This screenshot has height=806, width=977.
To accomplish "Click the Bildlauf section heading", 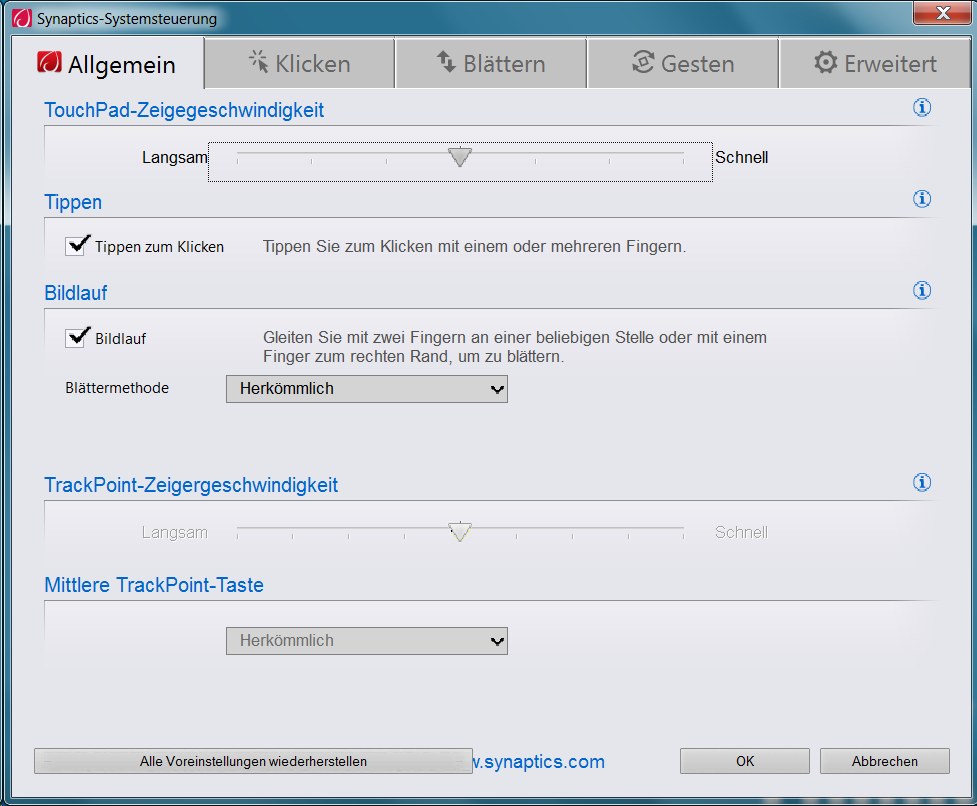I will (75, 293).
